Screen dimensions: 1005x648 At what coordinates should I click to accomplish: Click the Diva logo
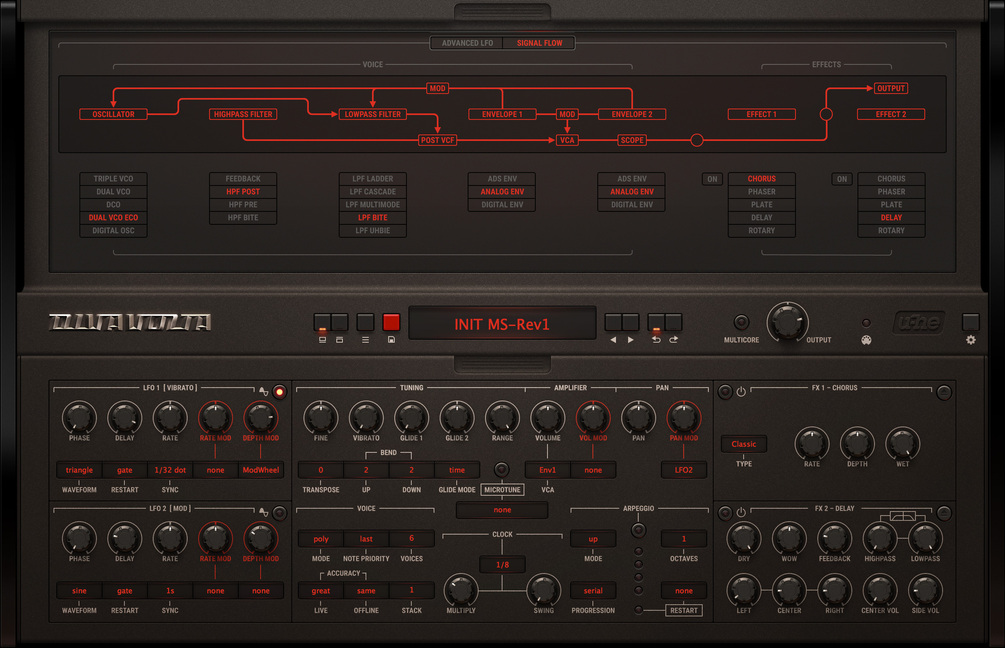pos(131,322)
